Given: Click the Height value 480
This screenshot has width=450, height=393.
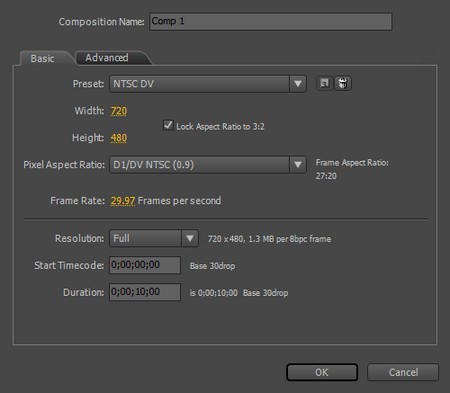Looking at the screenshot, I should [119, 138].
